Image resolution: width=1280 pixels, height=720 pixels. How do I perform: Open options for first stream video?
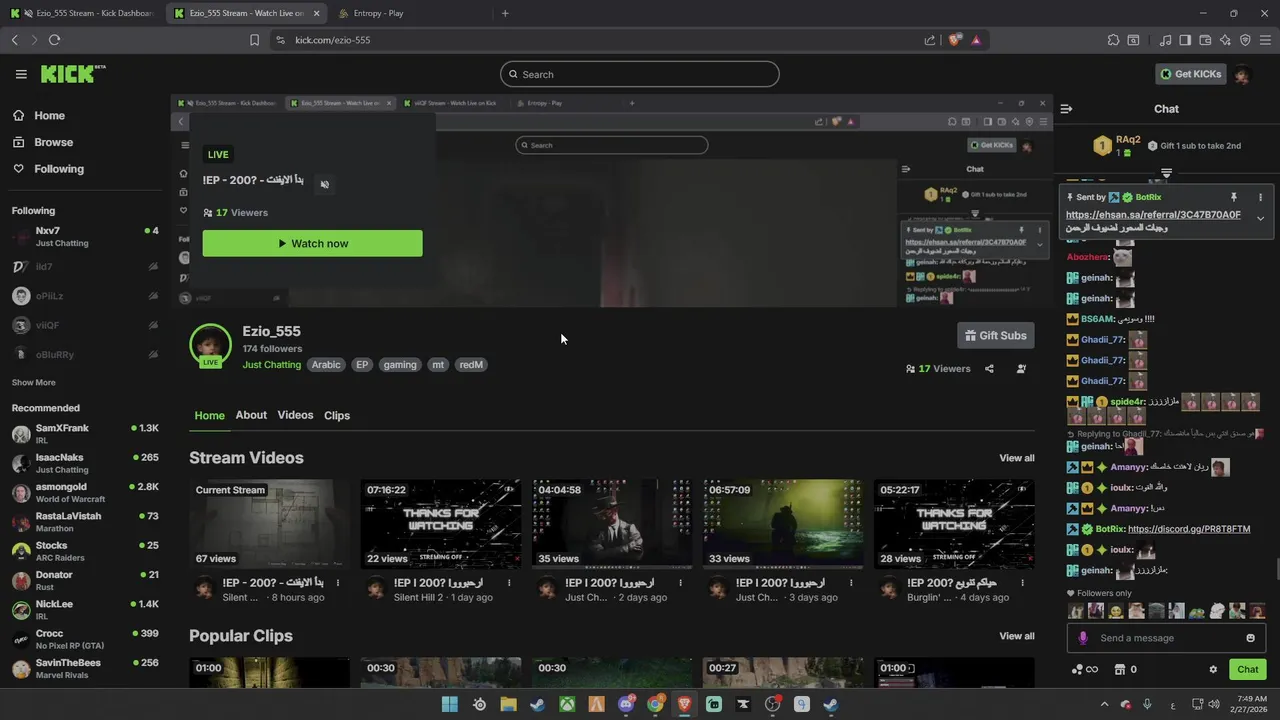pyautogui.click(x=338, y=583)
